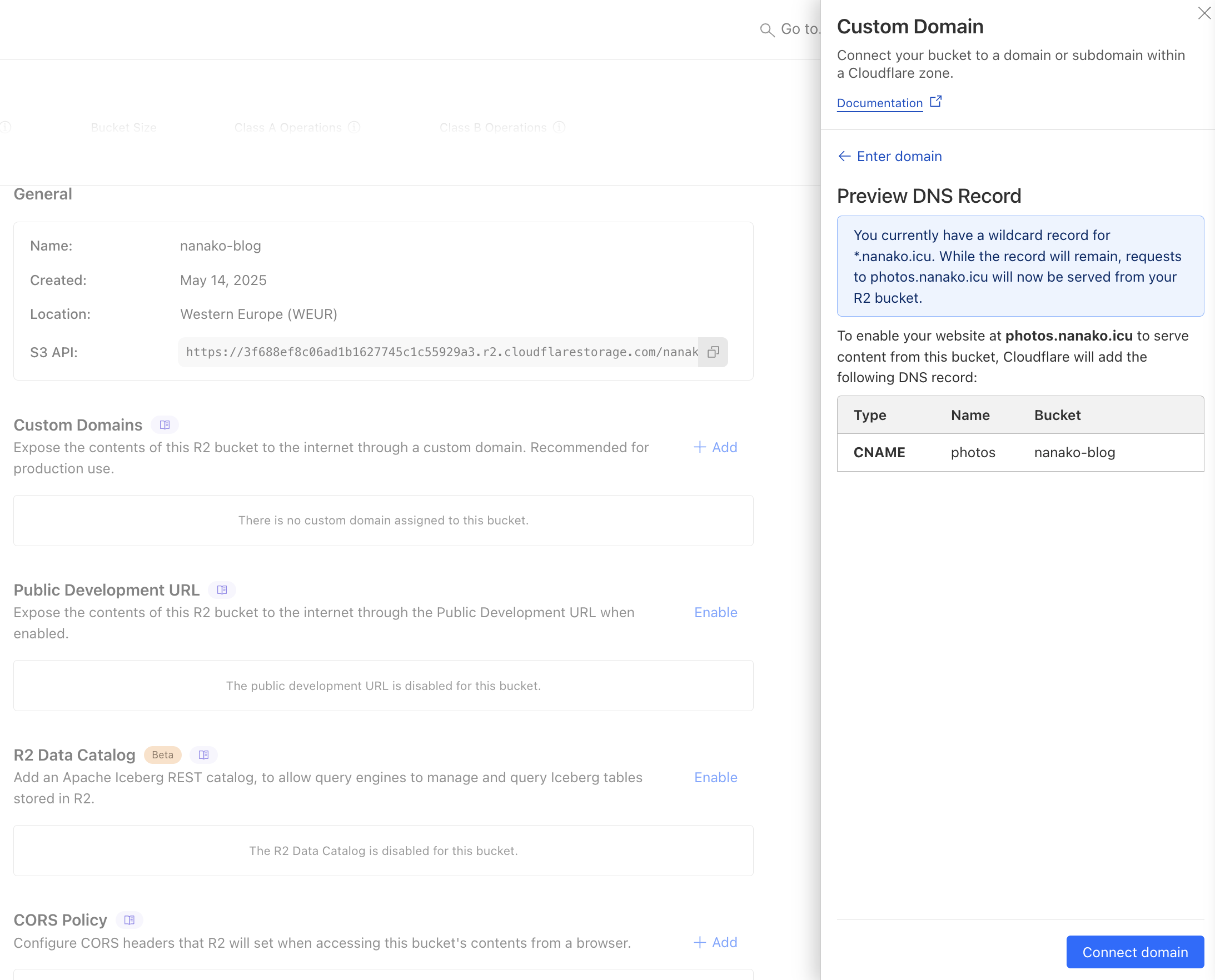Open Custom Domains documentation book icon
Viewport: 1215px width, 980px height.
click(x=165, y=424)
